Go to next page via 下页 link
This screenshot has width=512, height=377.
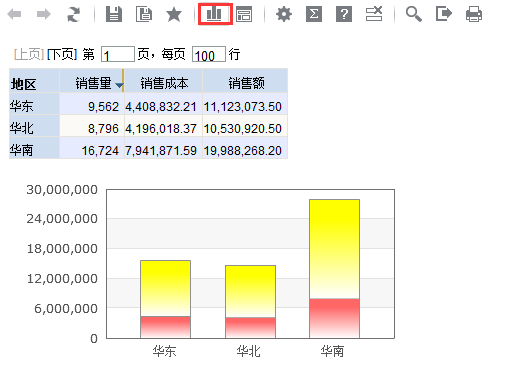click(x=62, y=54)
